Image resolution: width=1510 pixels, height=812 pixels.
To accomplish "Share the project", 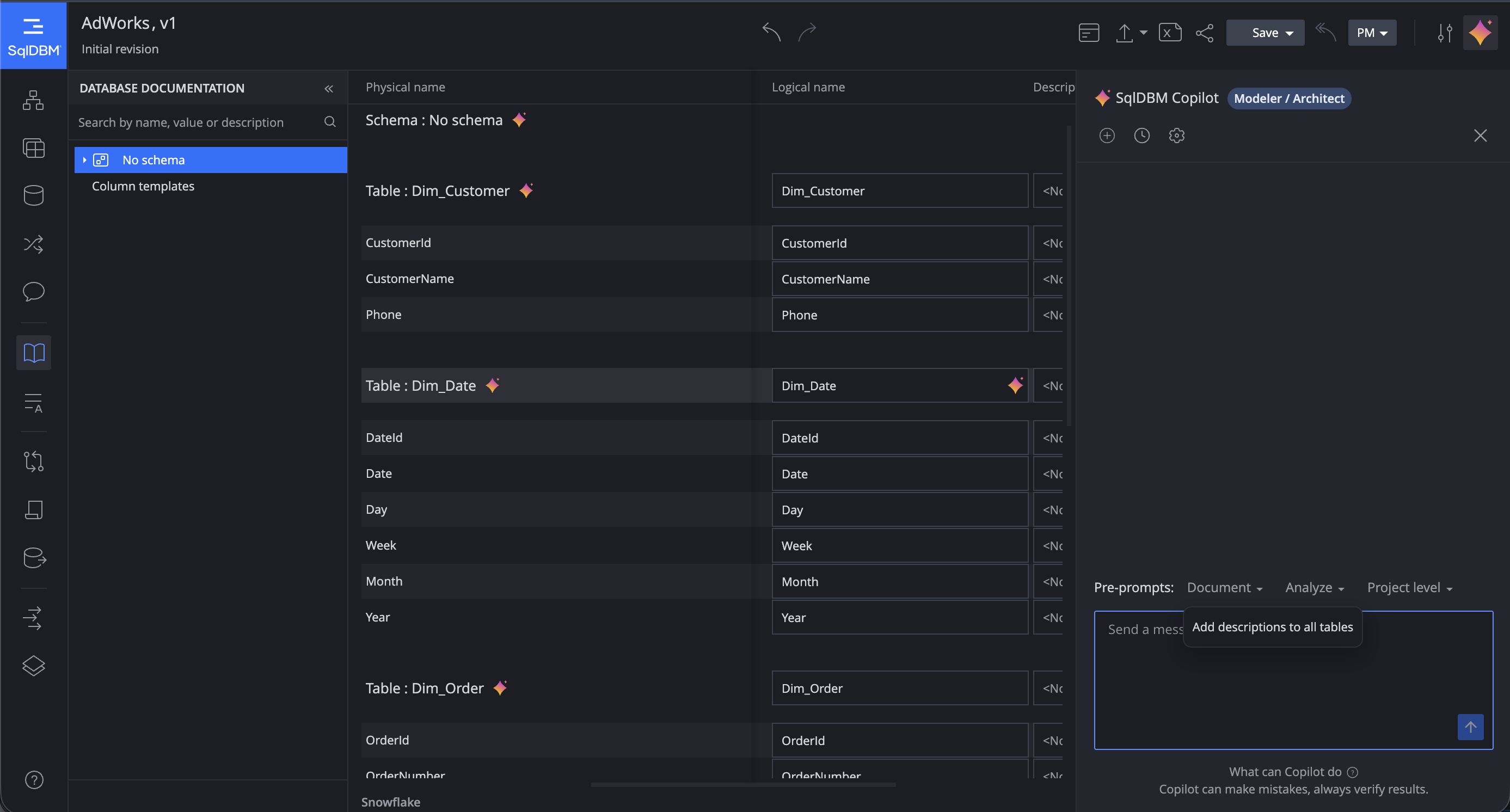I will tap(1205, 33).
